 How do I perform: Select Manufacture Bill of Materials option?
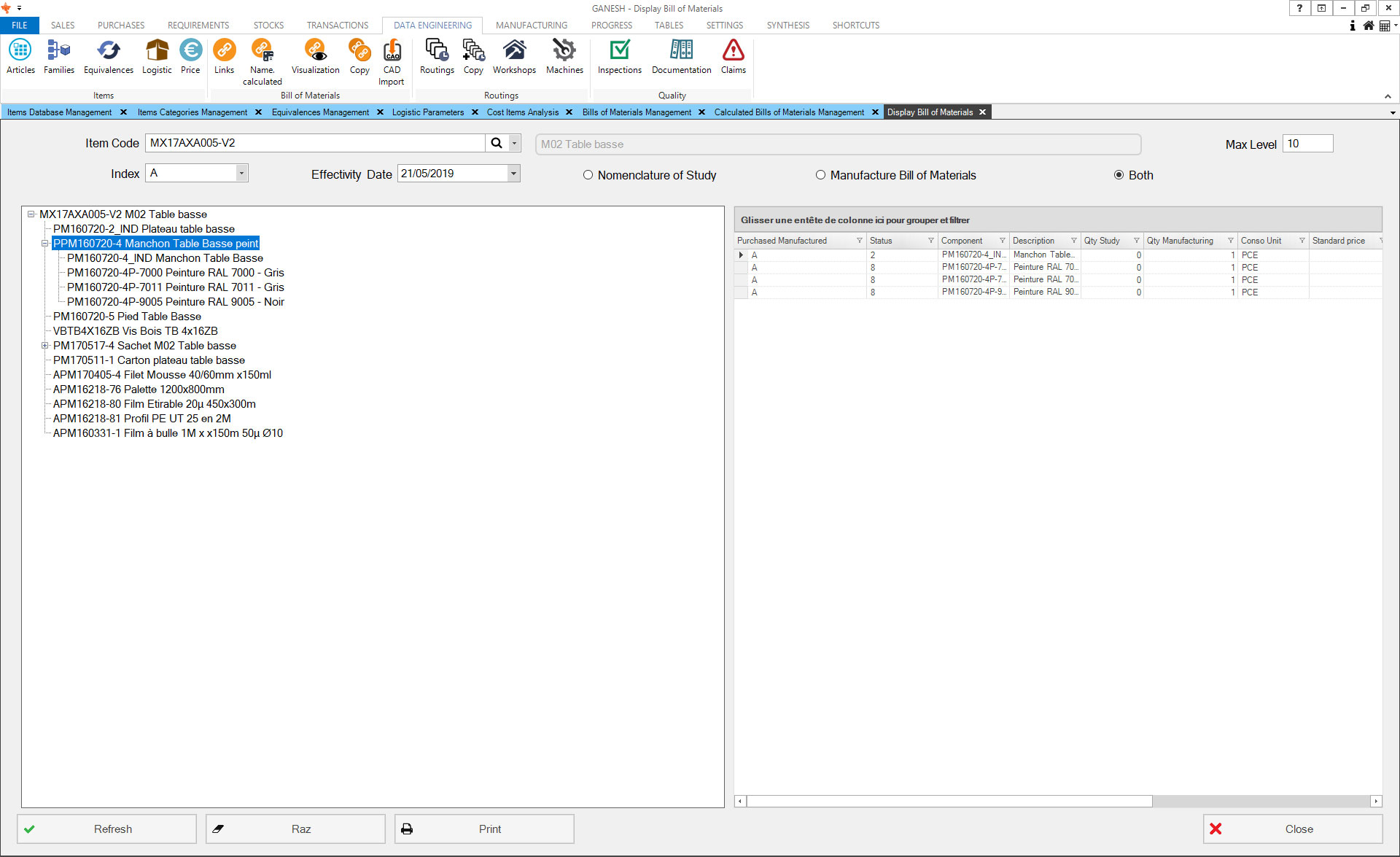tap(820, 175)
